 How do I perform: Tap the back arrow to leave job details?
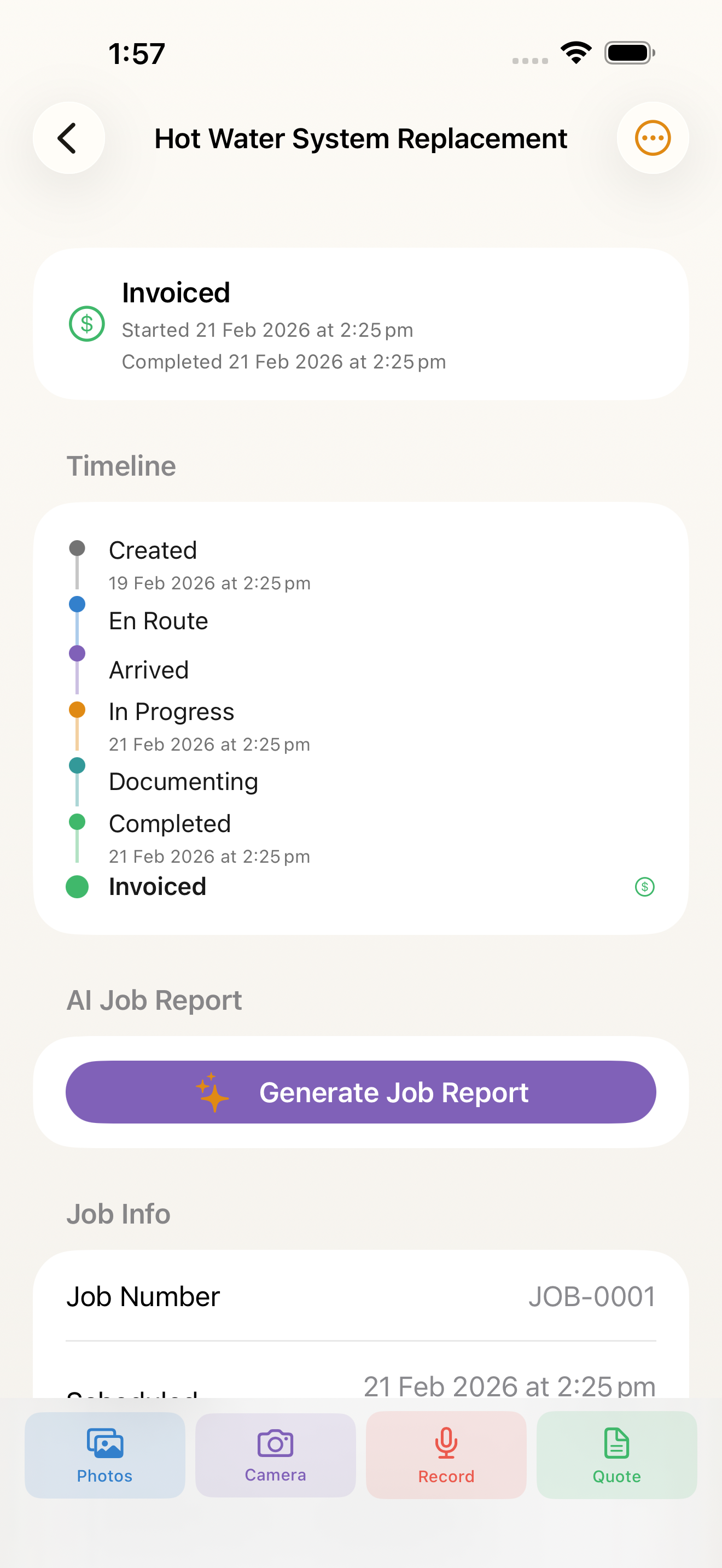point(69,138)
